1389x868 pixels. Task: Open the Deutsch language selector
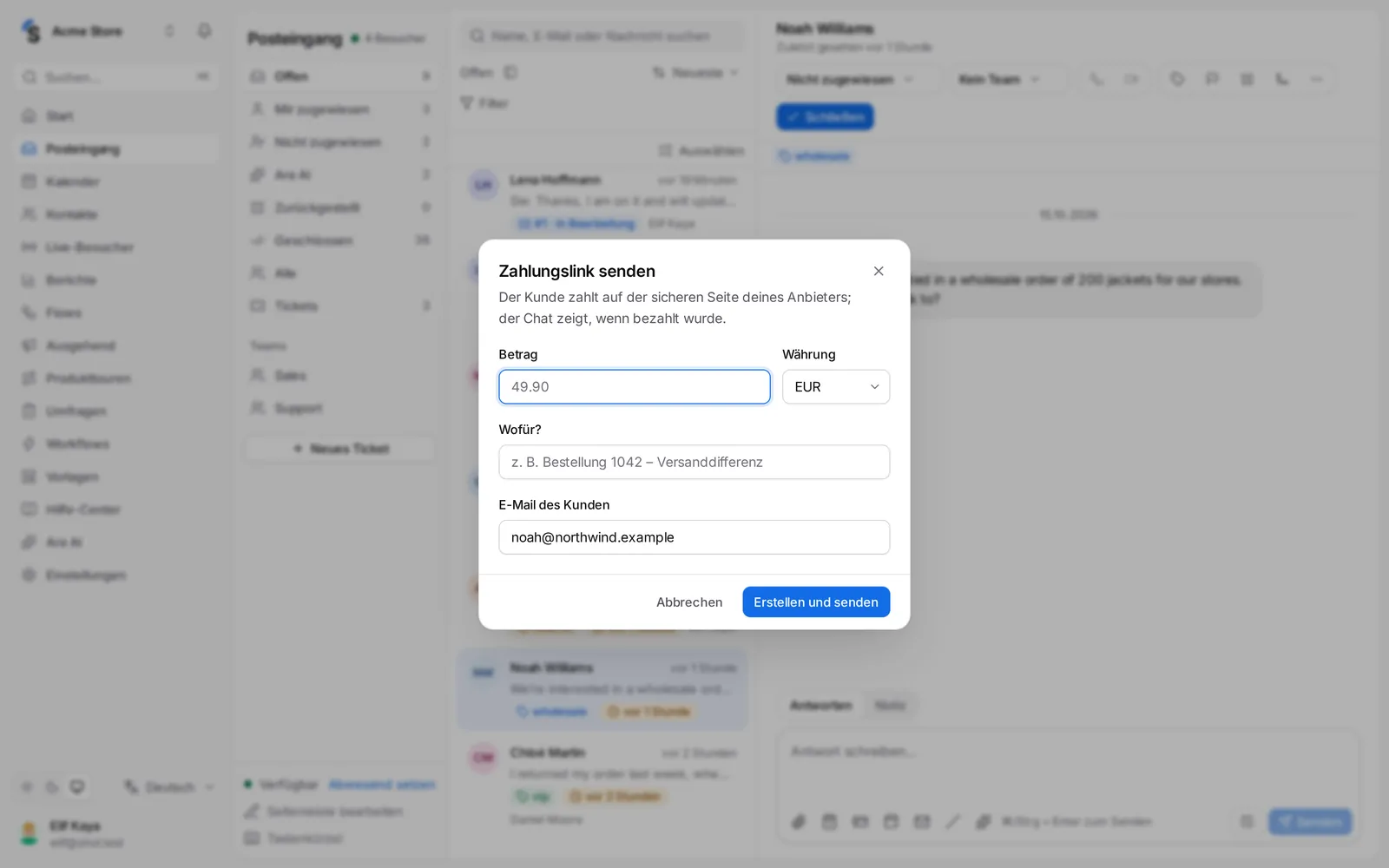[169, 787]
